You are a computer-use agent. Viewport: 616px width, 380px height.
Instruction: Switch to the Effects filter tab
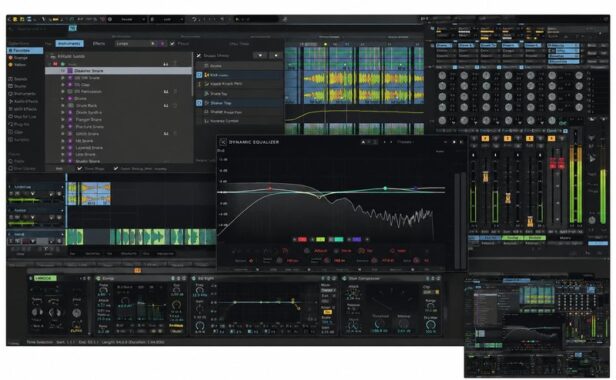(x=99, y=44)
